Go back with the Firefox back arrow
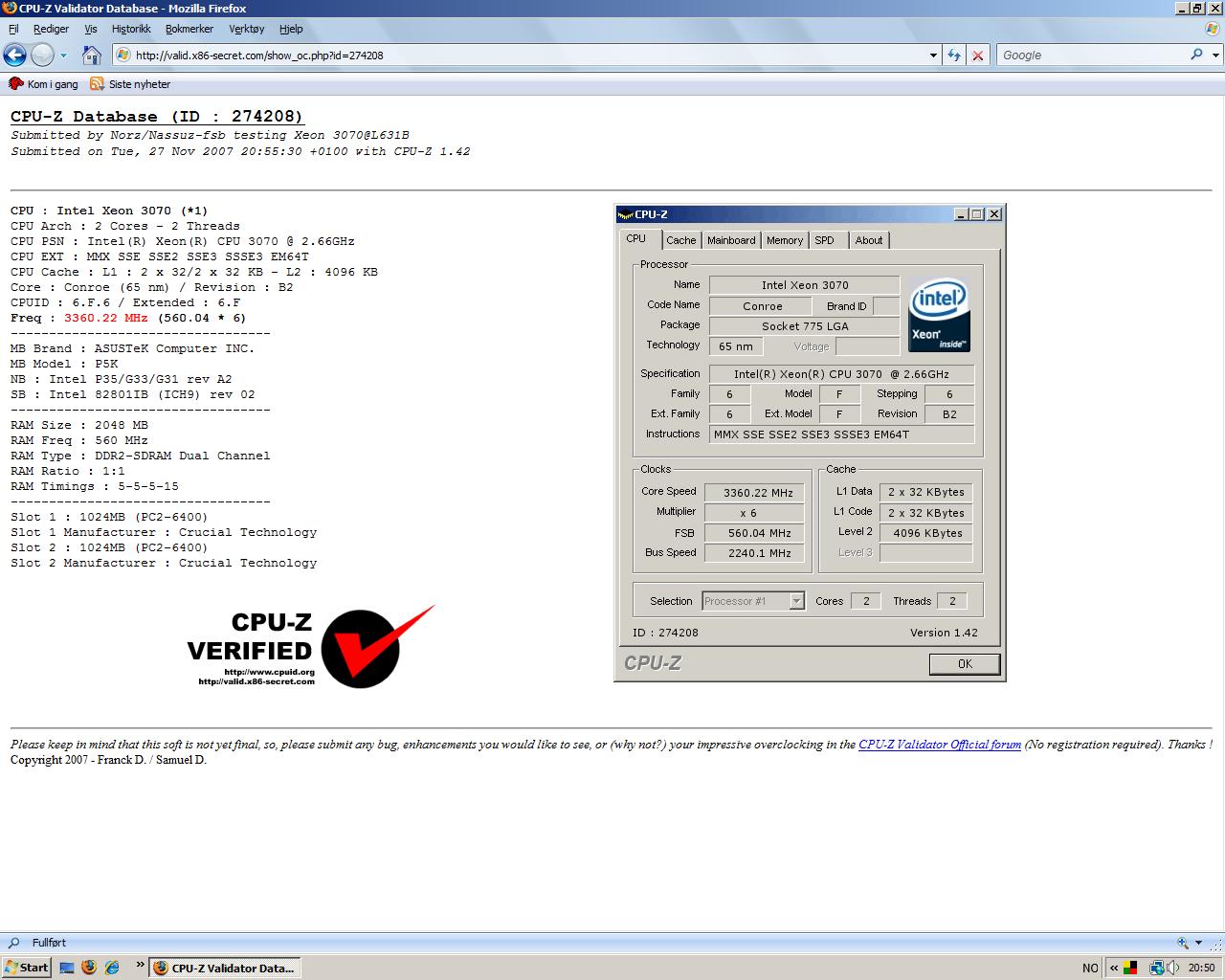 [x=14, y=55]
